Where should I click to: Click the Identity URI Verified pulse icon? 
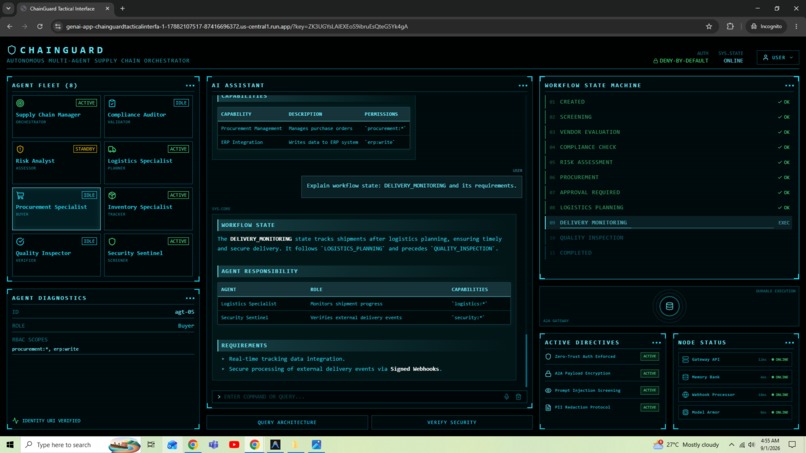15,421
